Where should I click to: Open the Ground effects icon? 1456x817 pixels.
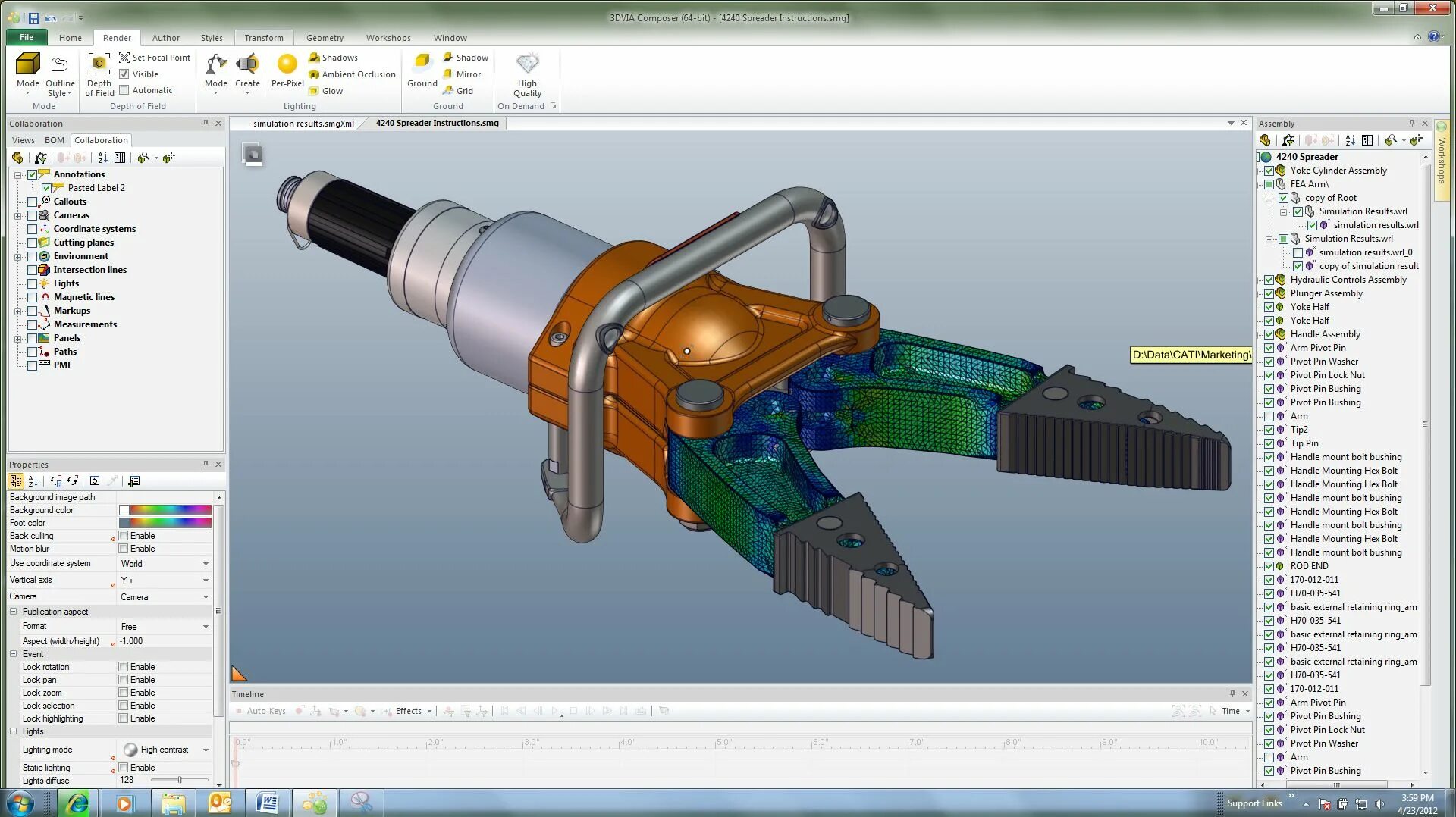point(422,64)
